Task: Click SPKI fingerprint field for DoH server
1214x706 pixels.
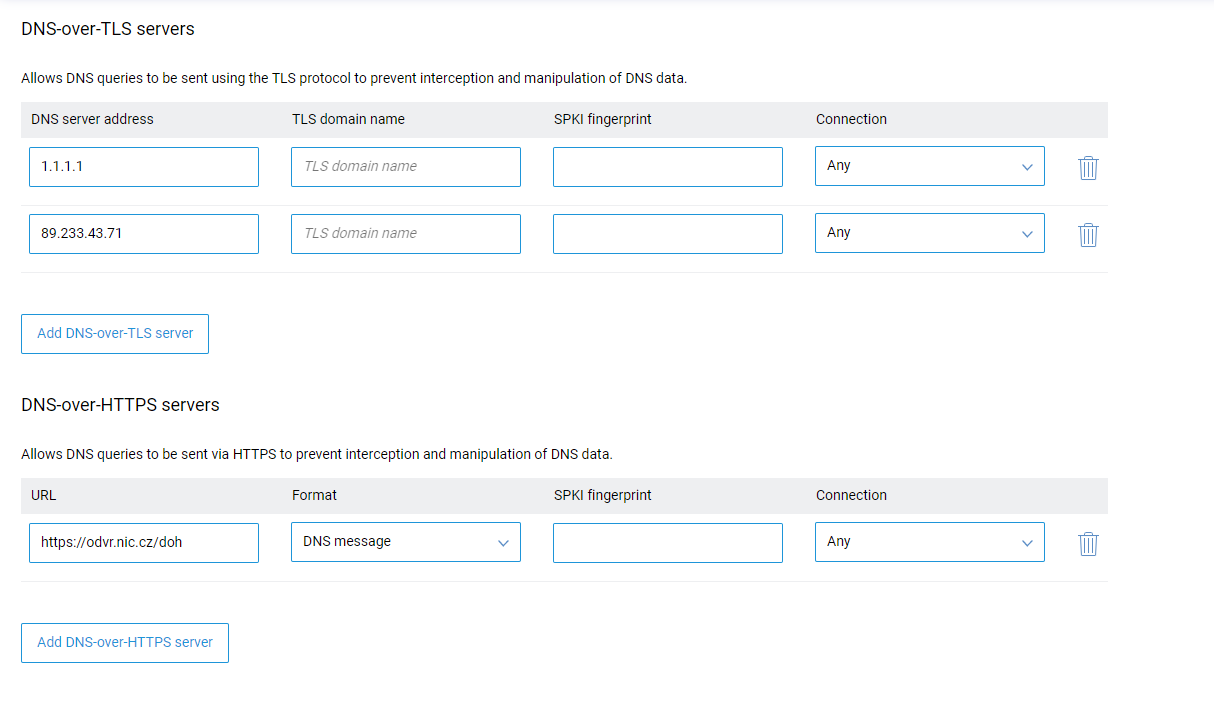Action: pyautogui.click(x=668, y=543)
